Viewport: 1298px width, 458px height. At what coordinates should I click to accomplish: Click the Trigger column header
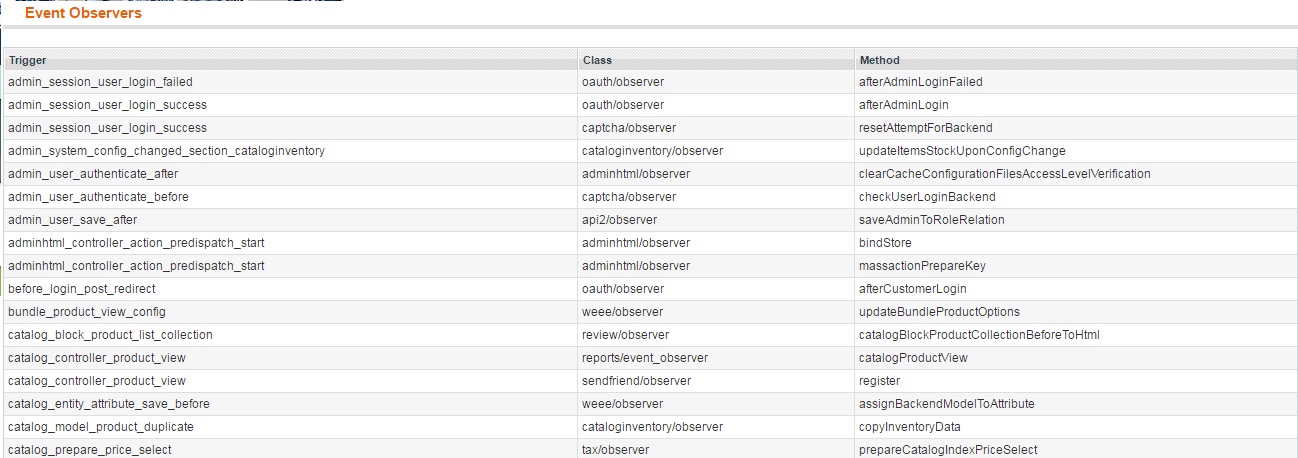(27, 60)
